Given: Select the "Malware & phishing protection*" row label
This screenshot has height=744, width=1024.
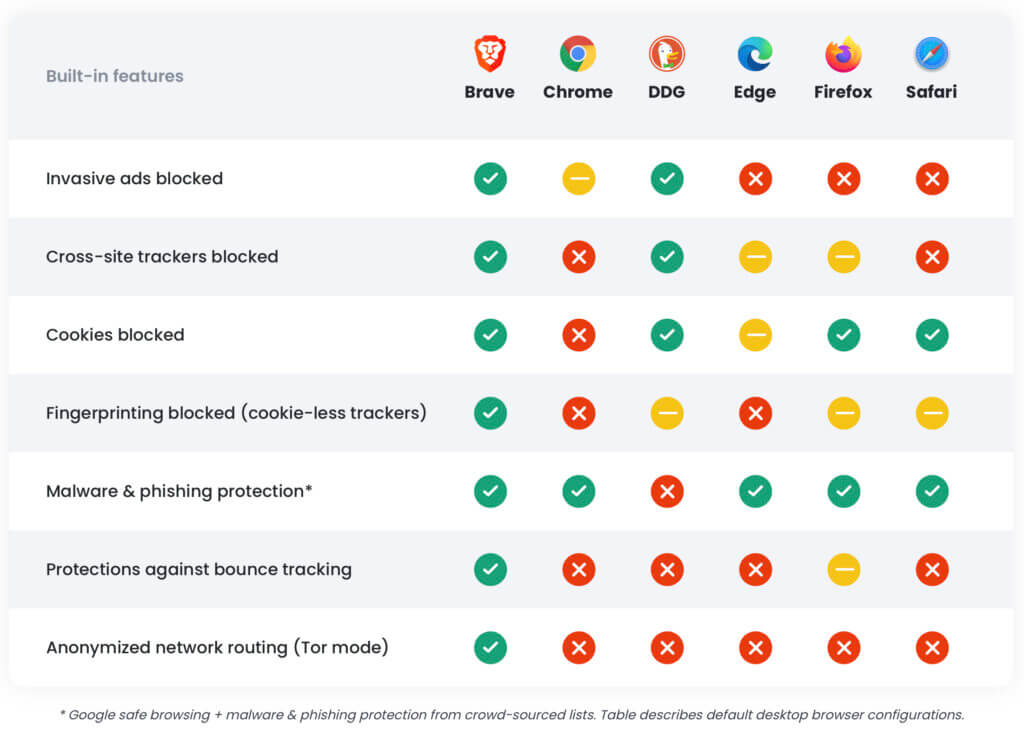Looking at the screenshot, I should tap(179, 491).
